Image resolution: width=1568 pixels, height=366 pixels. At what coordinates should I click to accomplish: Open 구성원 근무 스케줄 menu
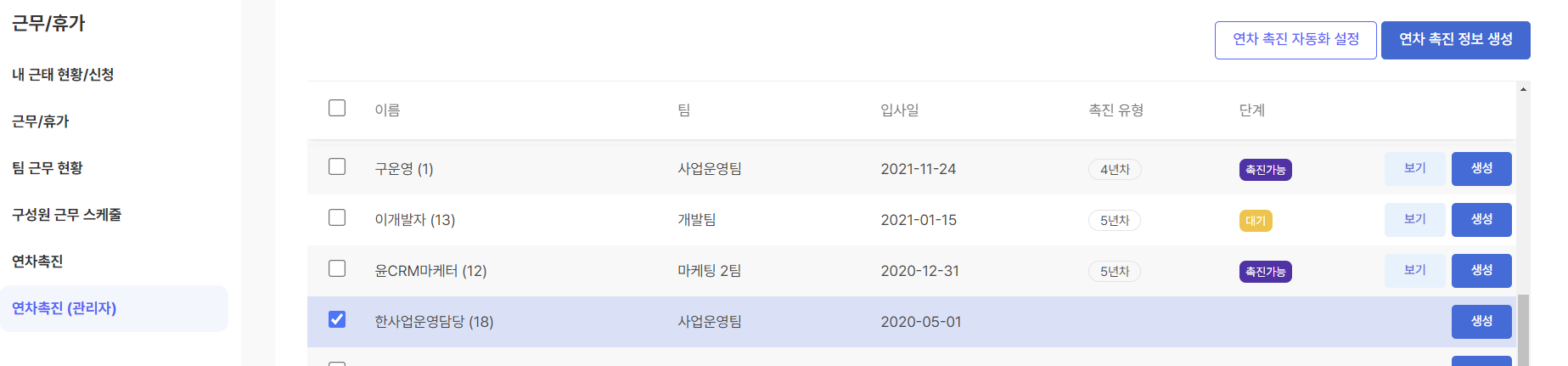click(67, 215)
